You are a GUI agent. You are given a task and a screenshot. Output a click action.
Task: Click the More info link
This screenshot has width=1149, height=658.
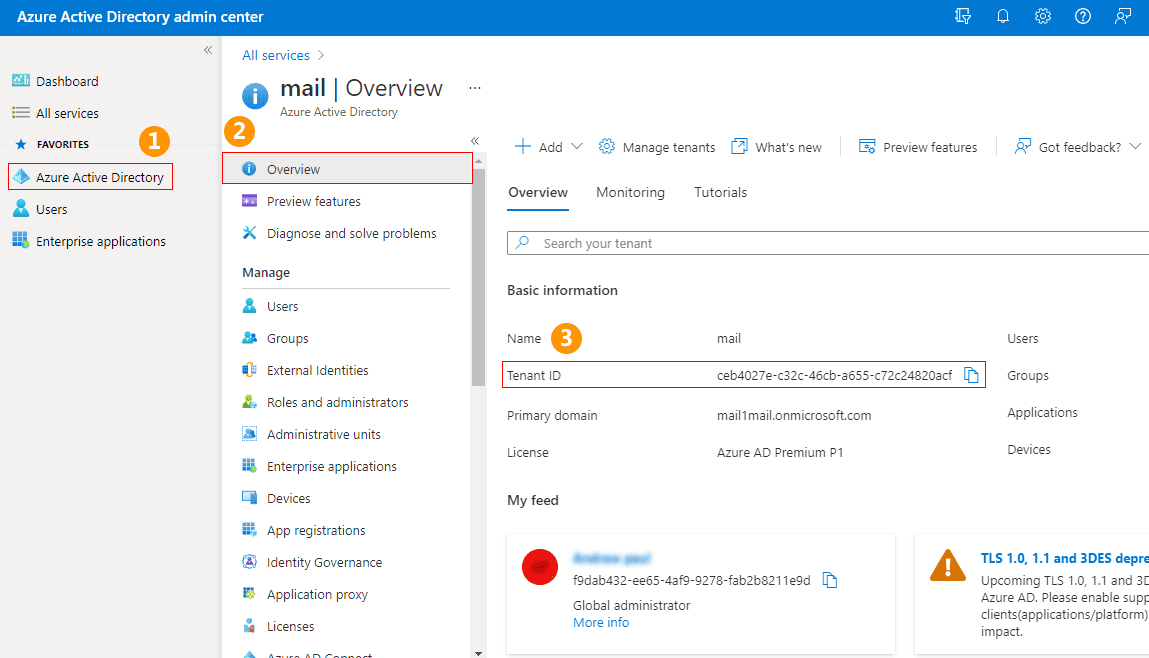coord(601,622)
